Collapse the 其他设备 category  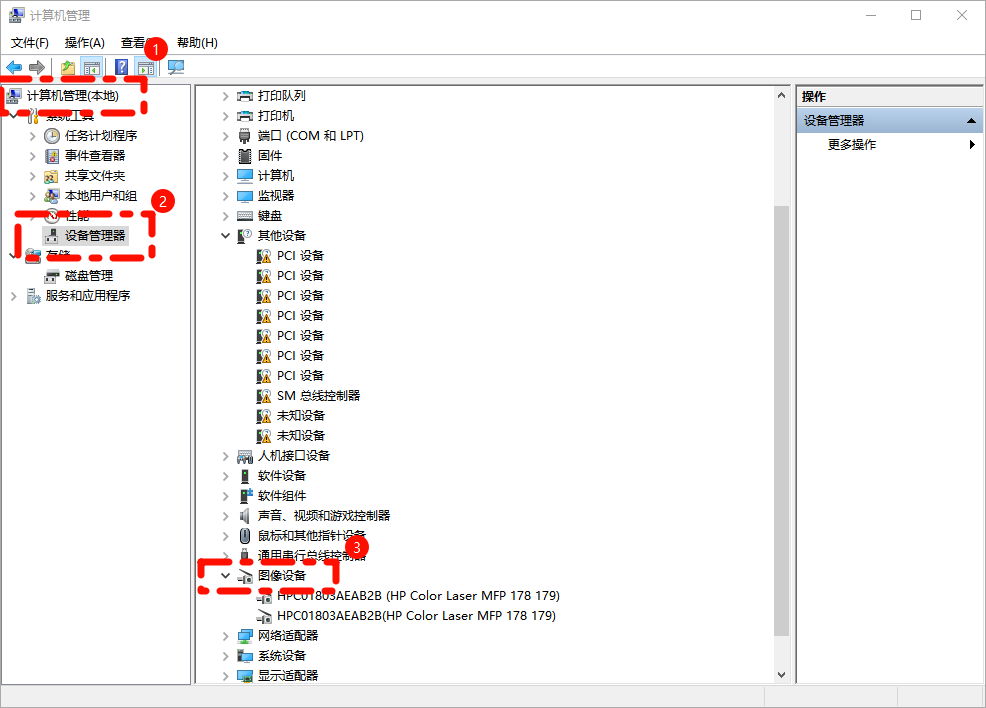(x=226, y=236)
